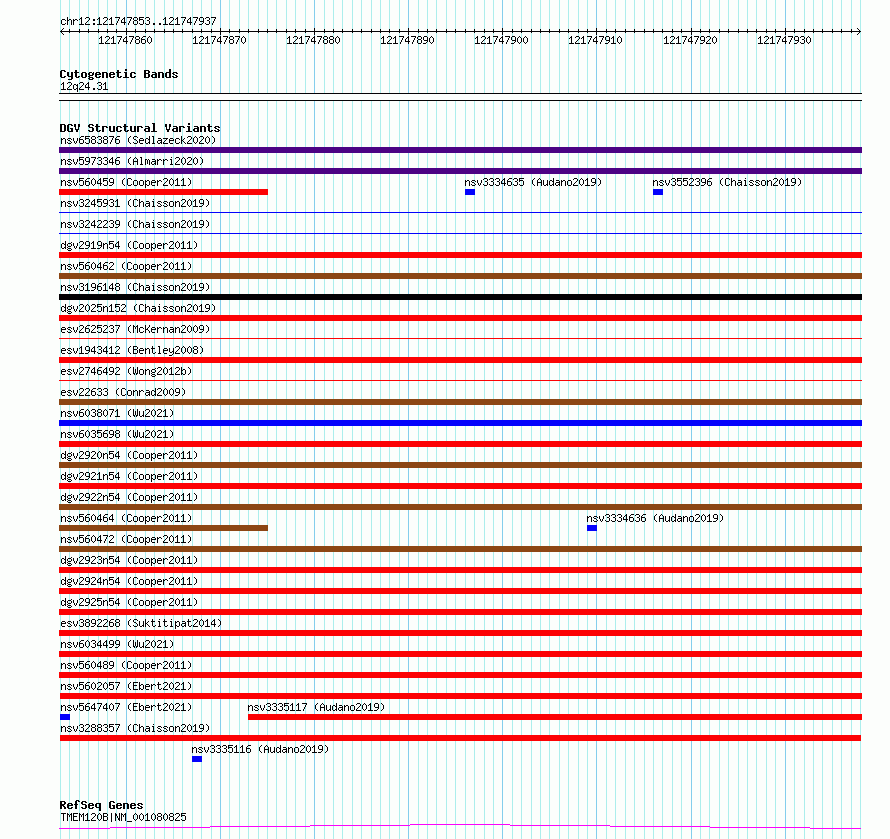The width and height of the screenshot is (890, 839).
Task: Click ruler position 121747900
Action: 501,40
